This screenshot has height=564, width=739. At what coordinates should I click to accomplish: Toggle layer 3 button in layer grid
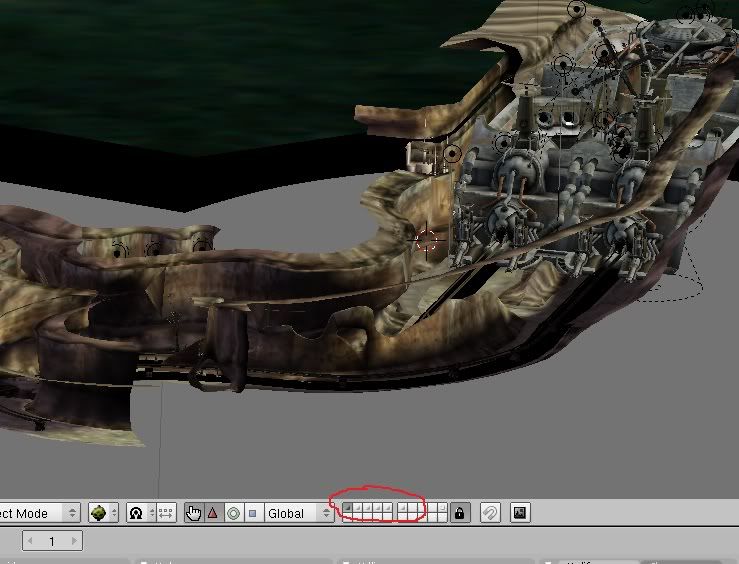tap(368, 507)
